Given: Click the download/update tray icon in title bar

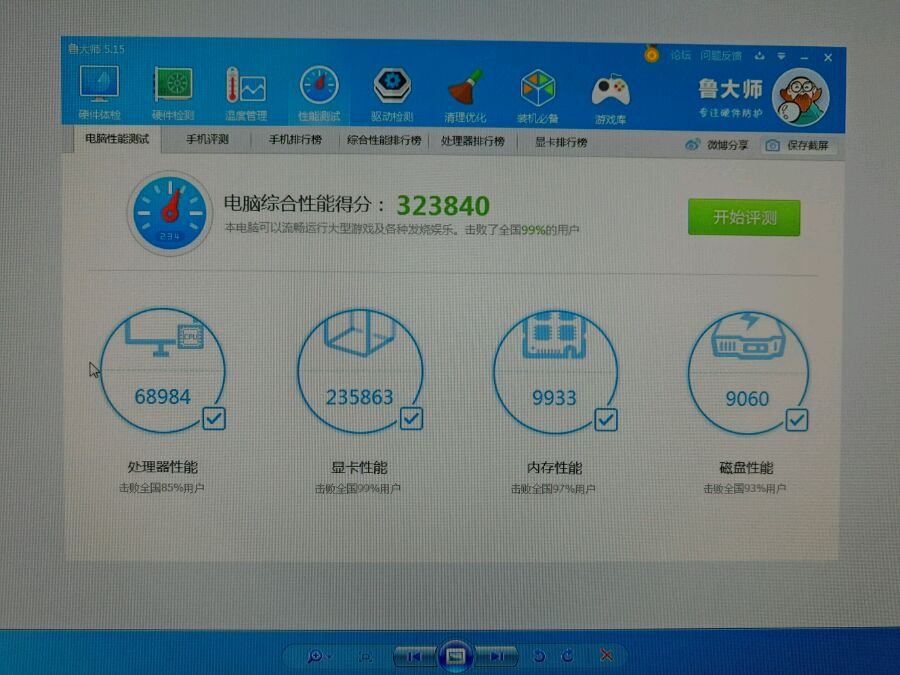Looking at the screenshot, I should point(759,56).
